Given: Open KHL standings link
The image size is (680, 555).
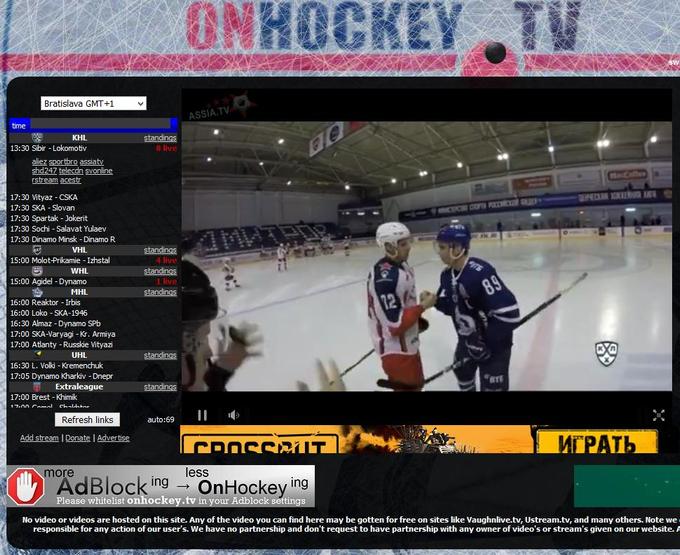Looking at the screenshot, I should (160, 138).
